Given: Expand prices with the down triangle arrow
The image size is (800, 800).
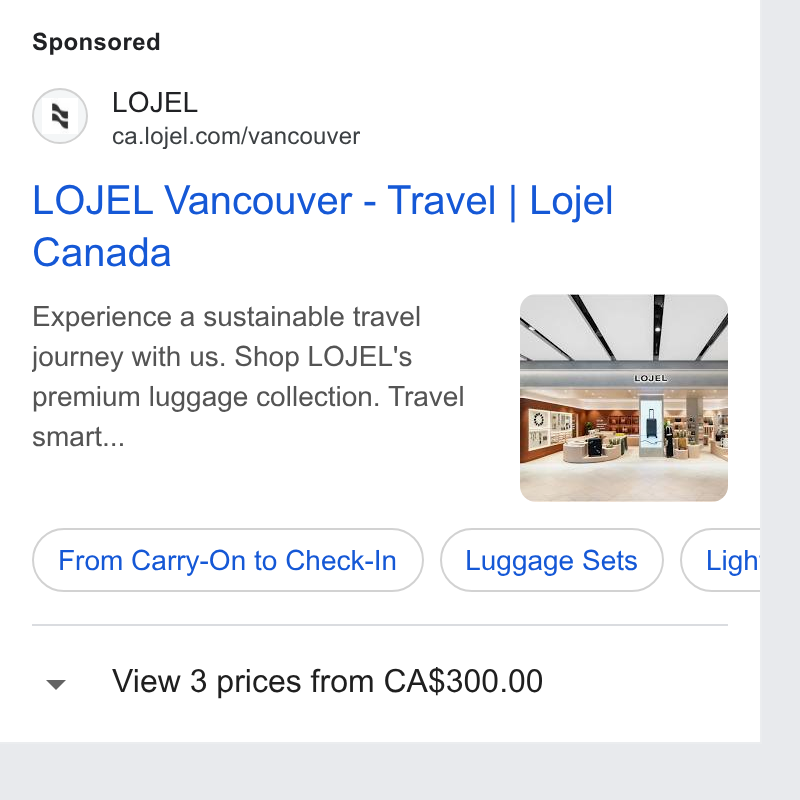Looking at the screenshot, I should point(56,684).
